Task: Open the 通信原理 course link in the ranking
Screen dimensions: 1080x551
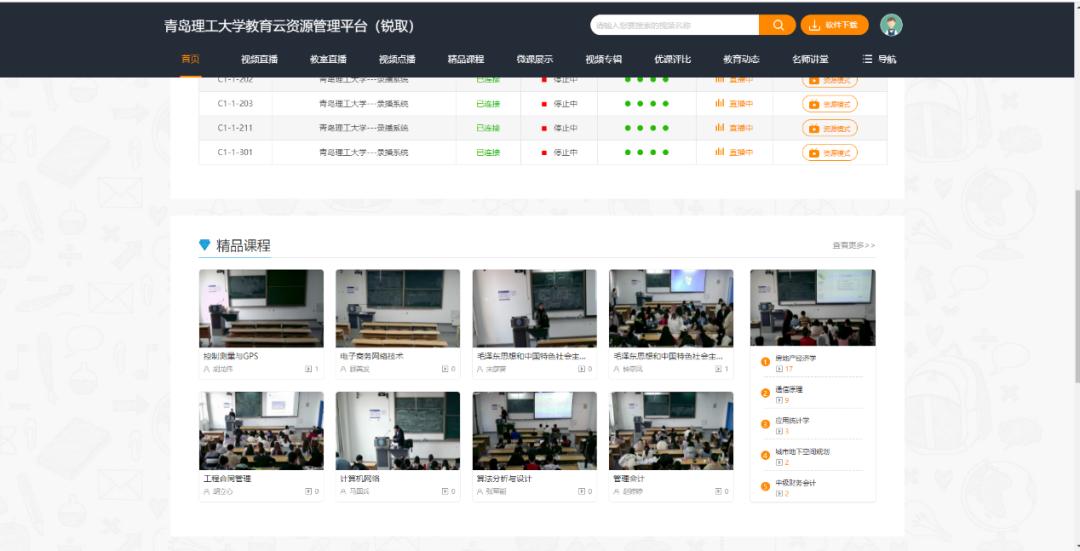Action: point(788,389)
